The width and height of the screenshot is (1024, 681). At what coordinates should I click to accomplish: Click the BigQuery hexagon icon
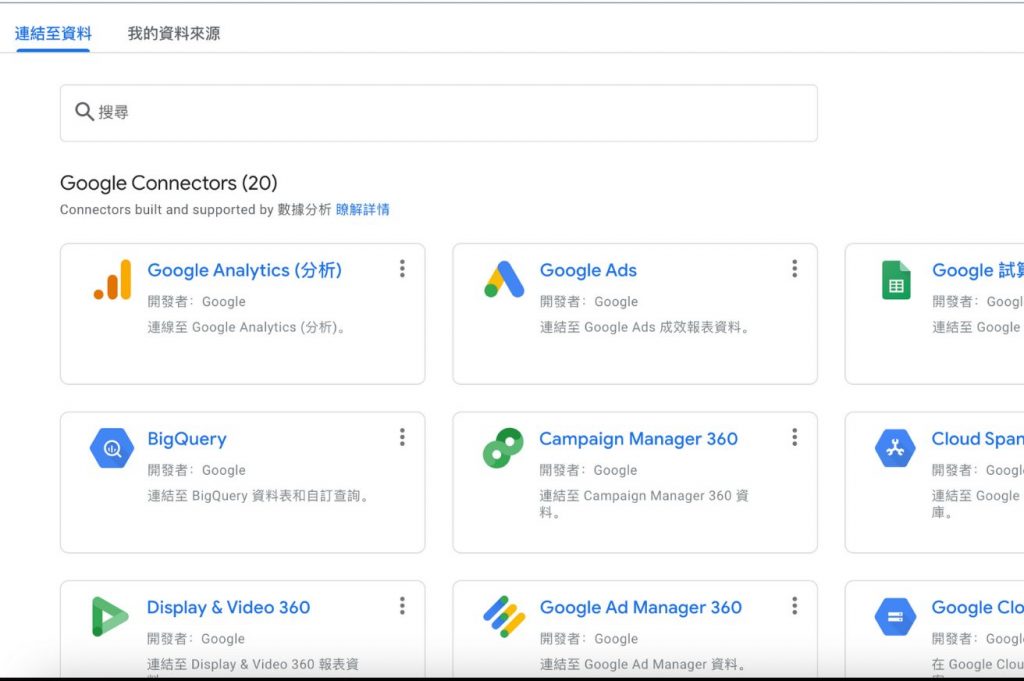112,448
